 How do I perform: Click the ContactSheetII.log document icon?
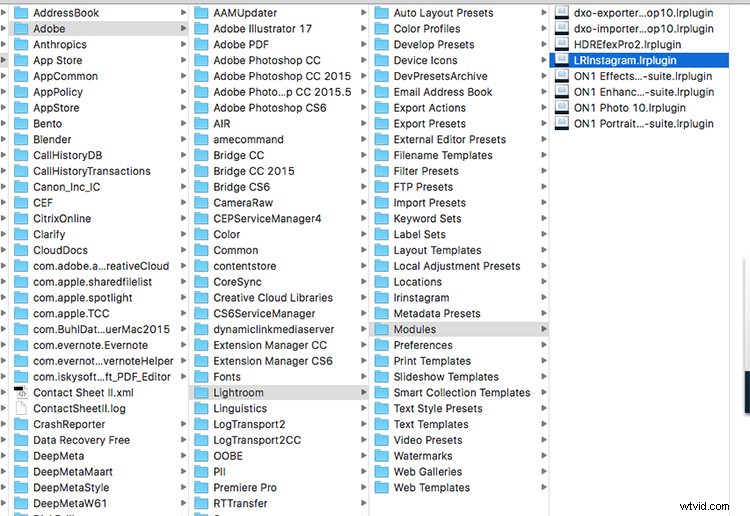click(20, 409)
